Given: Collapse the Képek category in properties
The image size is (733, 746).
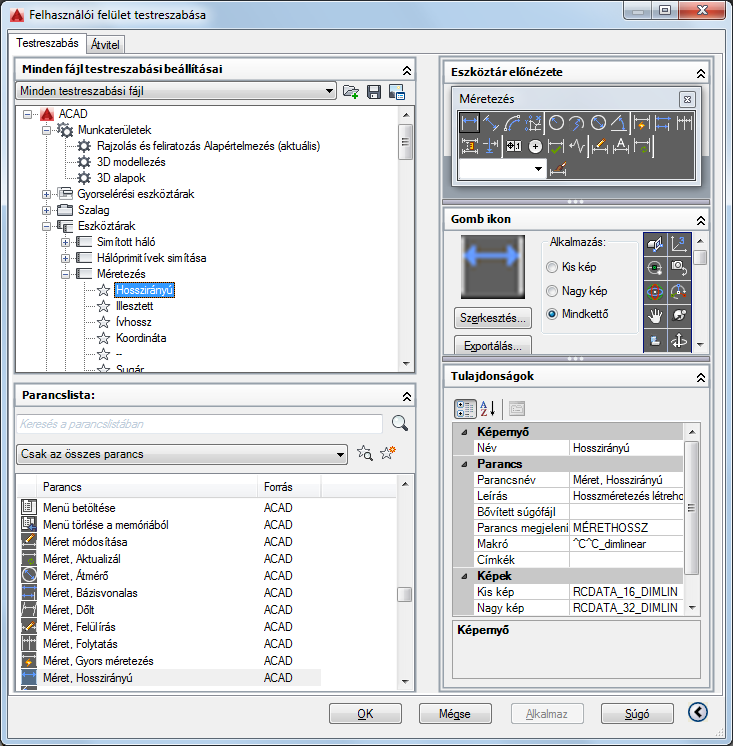Looking at the screenshot, I should (464, 576).
